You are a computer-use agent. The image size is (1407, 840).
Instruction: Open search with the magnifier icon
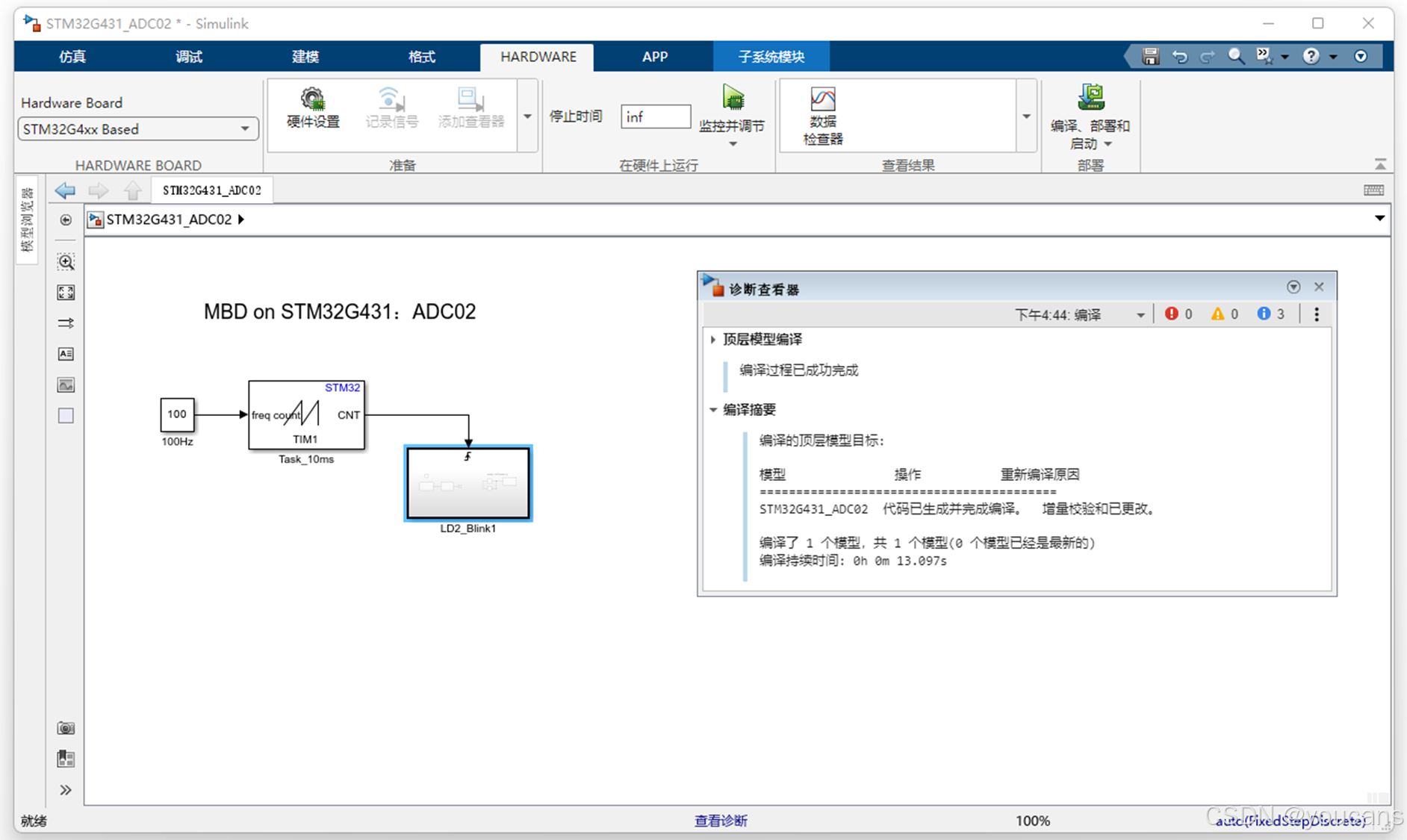point(1236,56)
